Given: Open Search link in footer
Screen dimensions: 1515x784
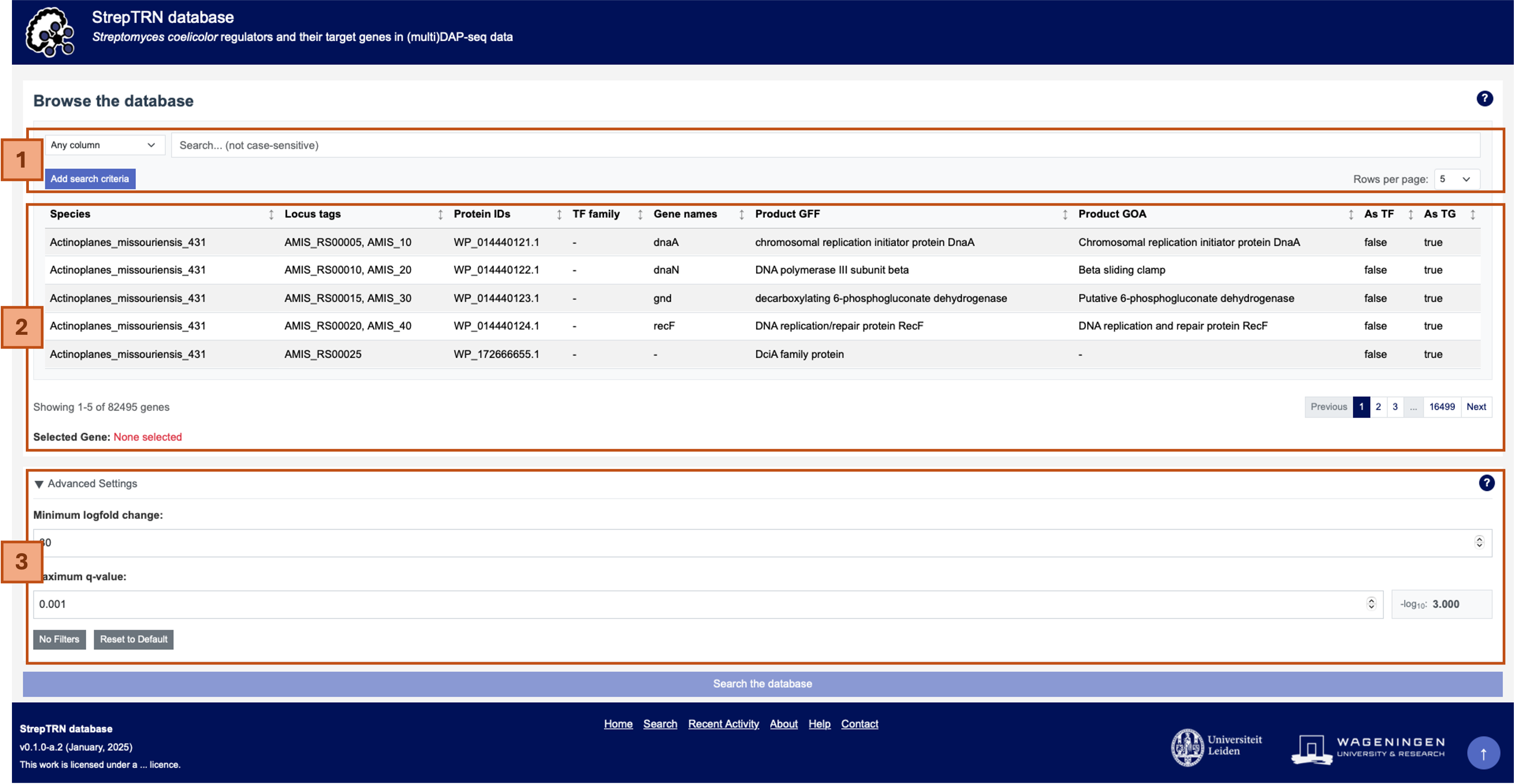Looking at the screenshot, I should click(660, 724).
